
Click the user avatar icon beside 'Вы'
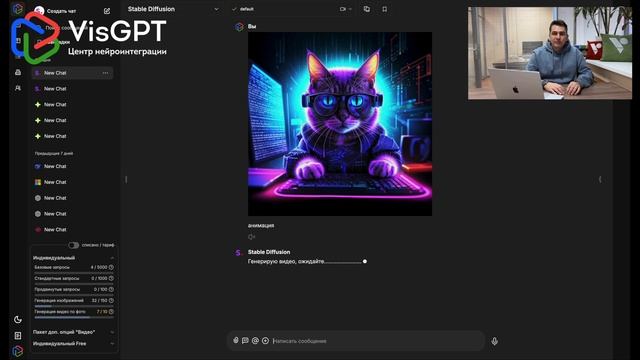click(239, 27)
